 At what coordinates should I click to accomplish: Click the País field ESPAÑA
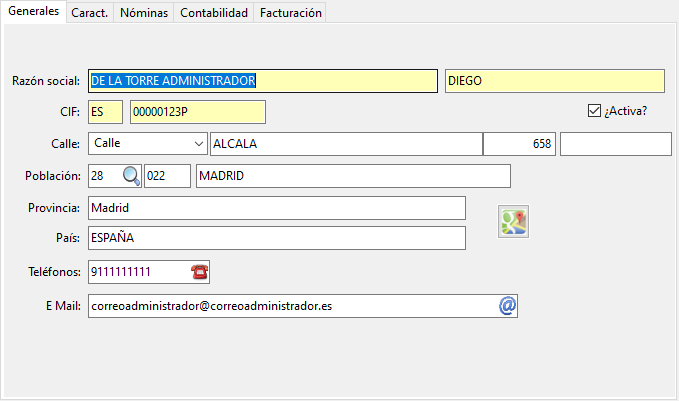276,239
